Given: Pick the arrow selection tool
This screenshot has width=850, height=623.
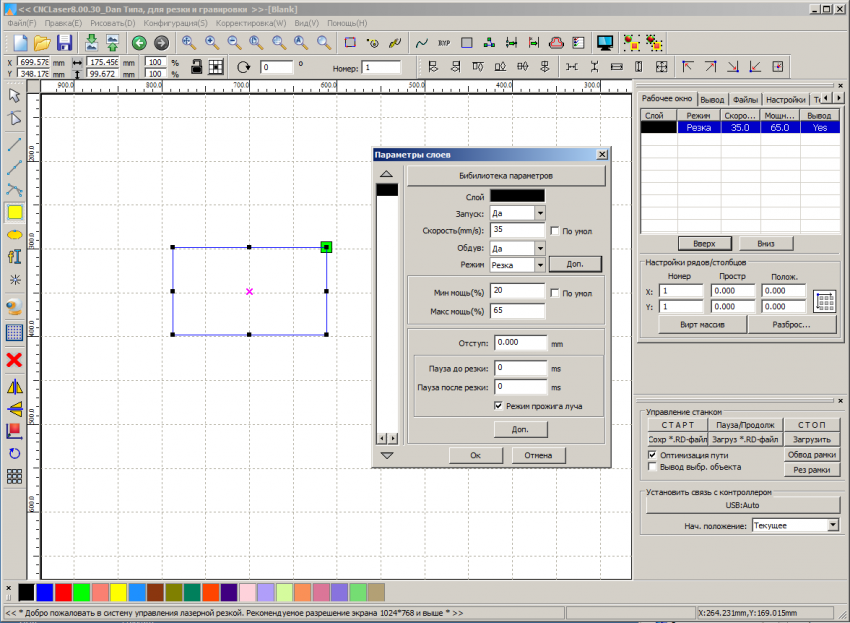Looking at the screenshot, I should tap(15, 96).
